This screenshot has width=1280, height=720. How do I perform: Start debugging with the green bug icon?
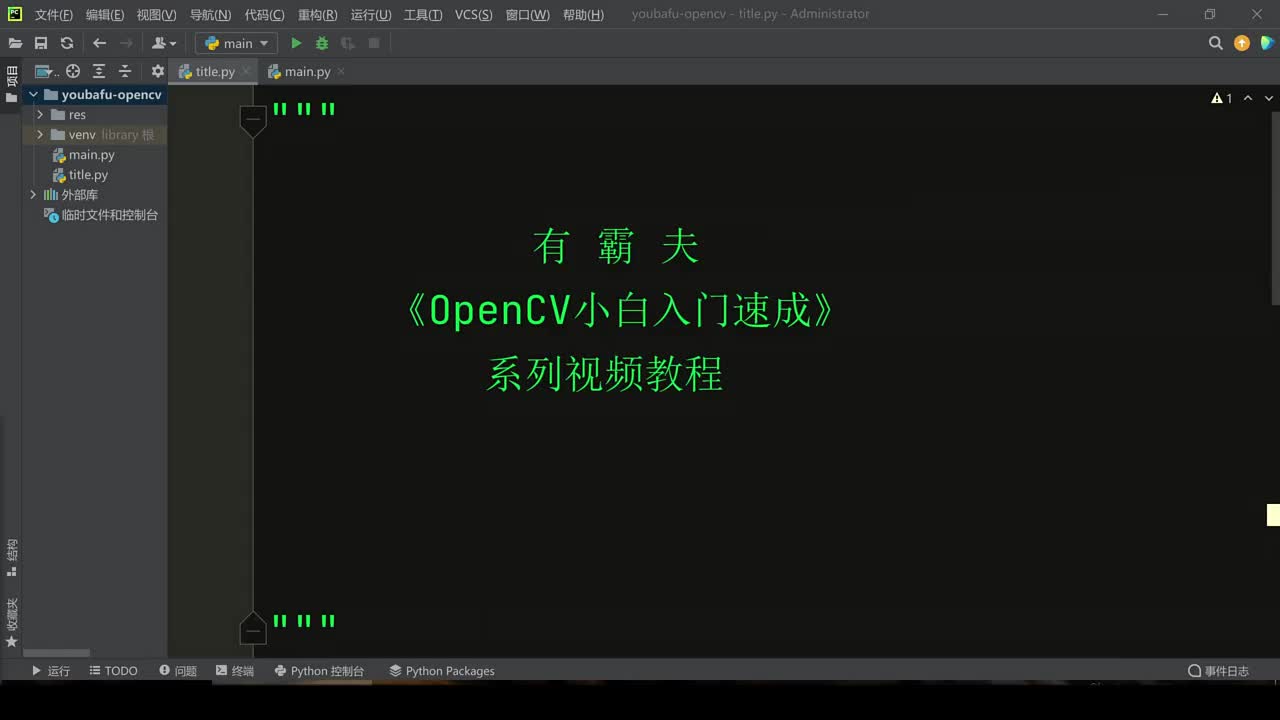pyautogui.click(x=322, y=43)
